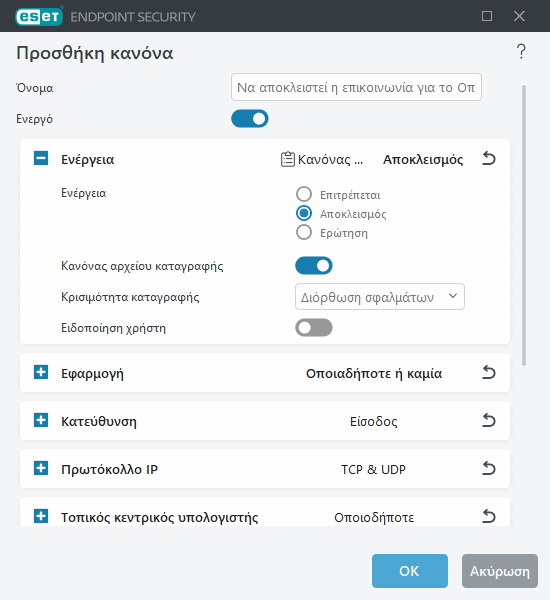This screenshot has width=550, height=600.
Task: Click the Όνομα rule name field
Action: click(x=356, y=87)
